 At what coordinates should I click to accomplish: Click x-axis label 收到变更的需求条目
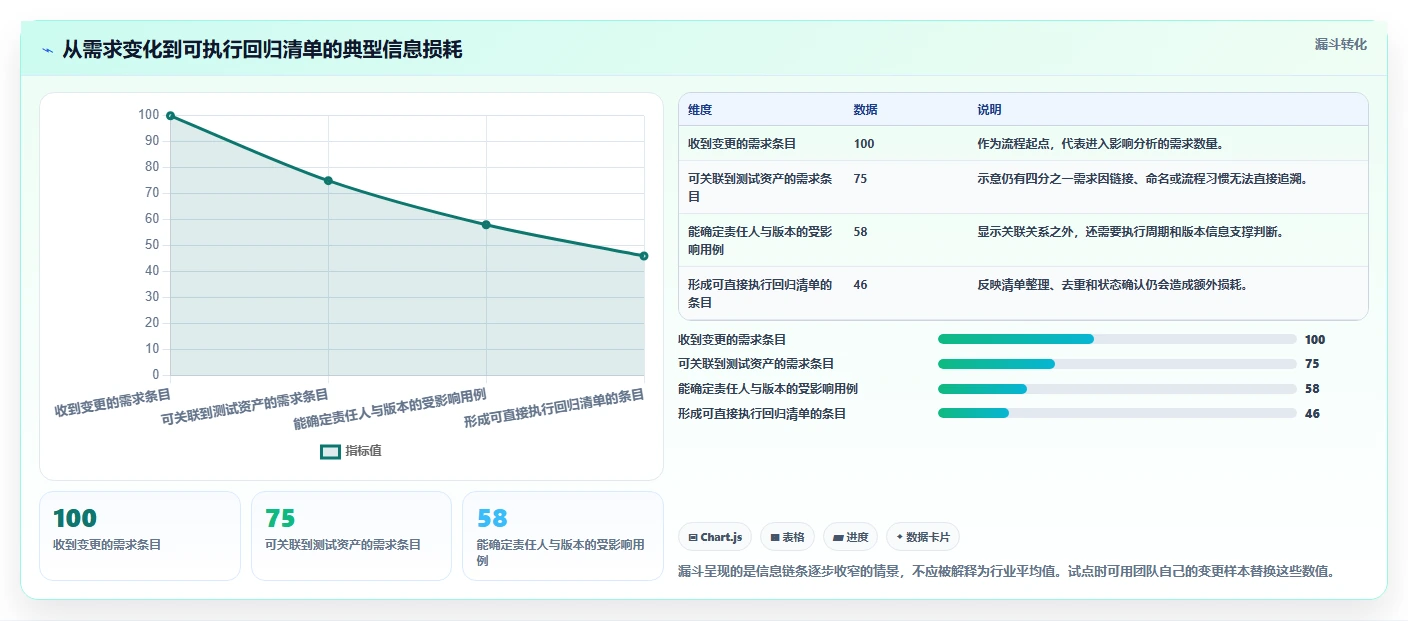click(x=113, y=403)
